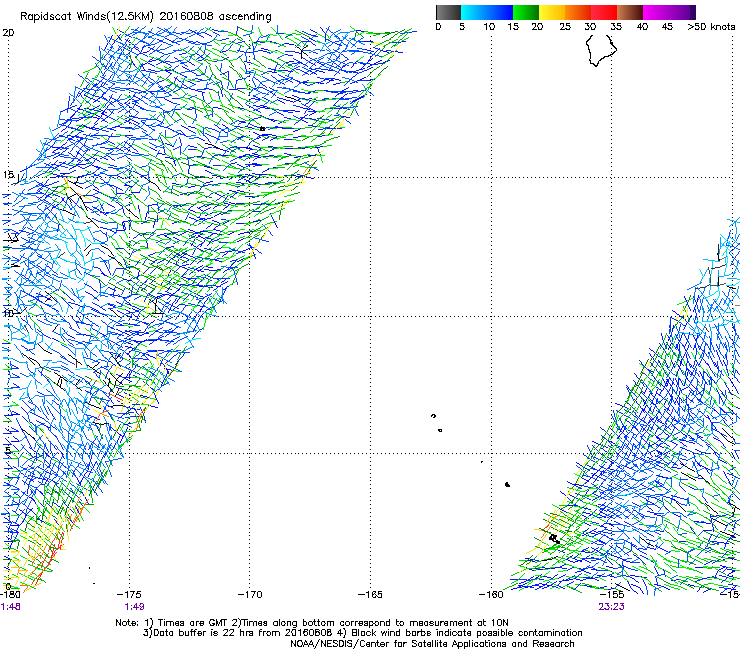Click the gray 0-5 knots legend swatch
The image size is (740, 650).
(x=448, y=12)
